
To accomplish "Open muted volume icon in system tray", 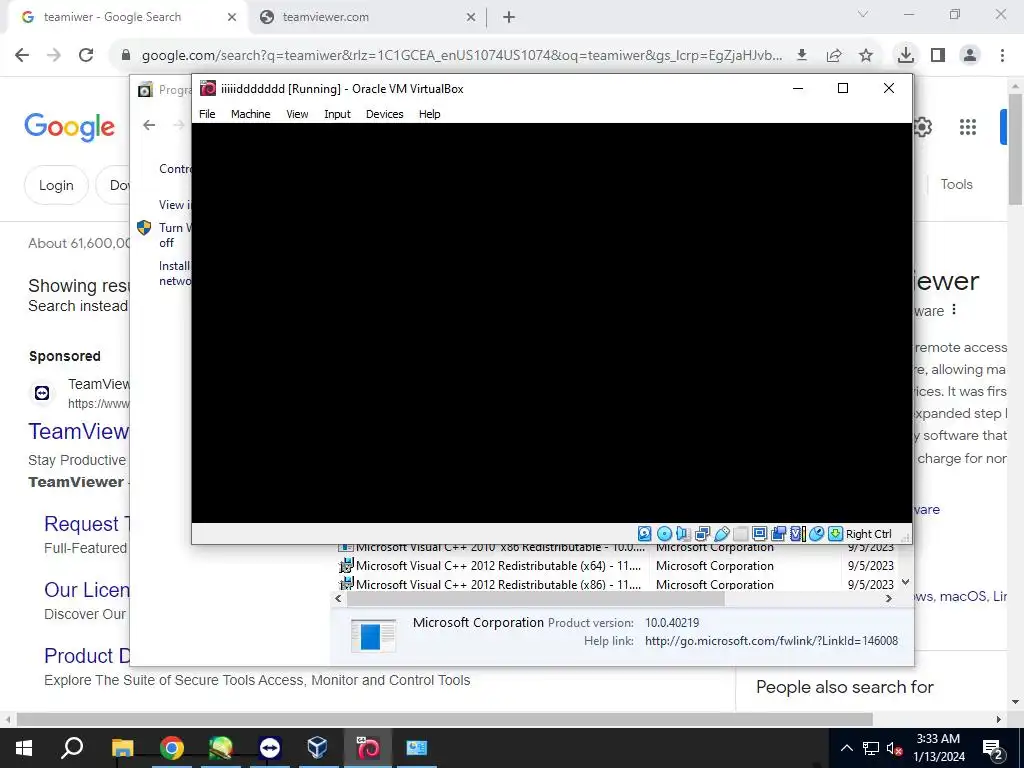I will (x=894, y=748).
